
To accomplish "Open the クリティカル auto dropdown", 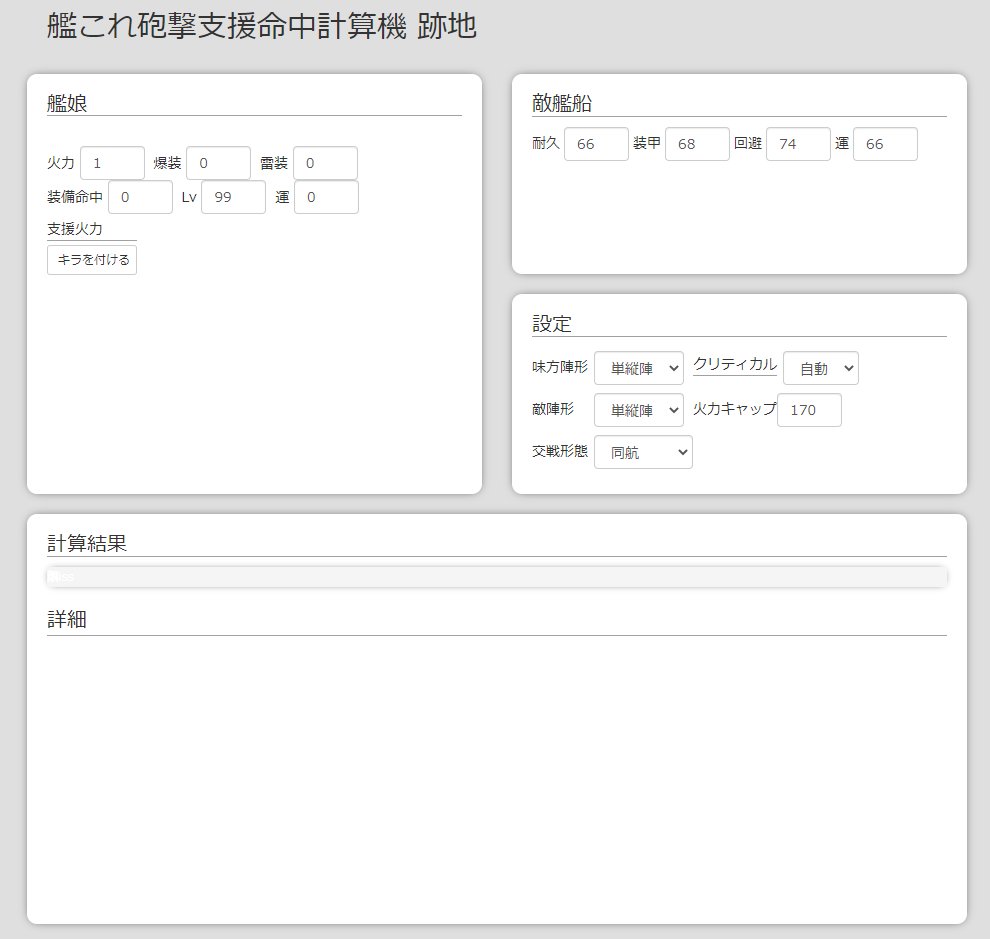I will point(820,367).
